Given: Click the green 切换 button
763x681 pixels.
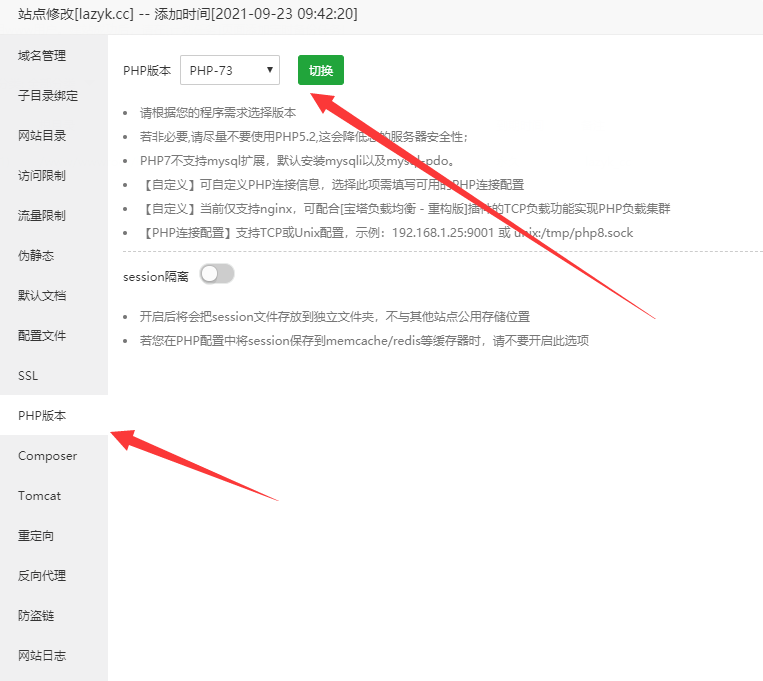Looking at the screenshot, I should pos(320,71).
